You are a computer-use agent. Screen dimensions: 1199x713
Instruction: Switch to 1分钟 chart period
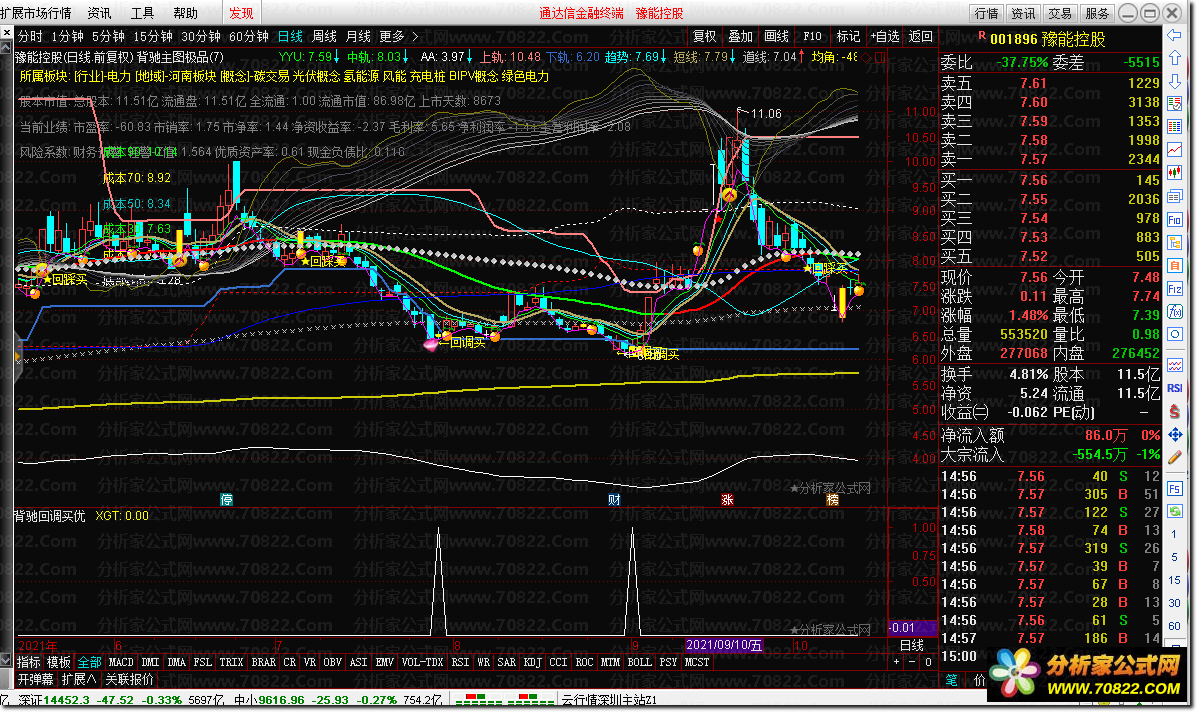pos(67,36)
